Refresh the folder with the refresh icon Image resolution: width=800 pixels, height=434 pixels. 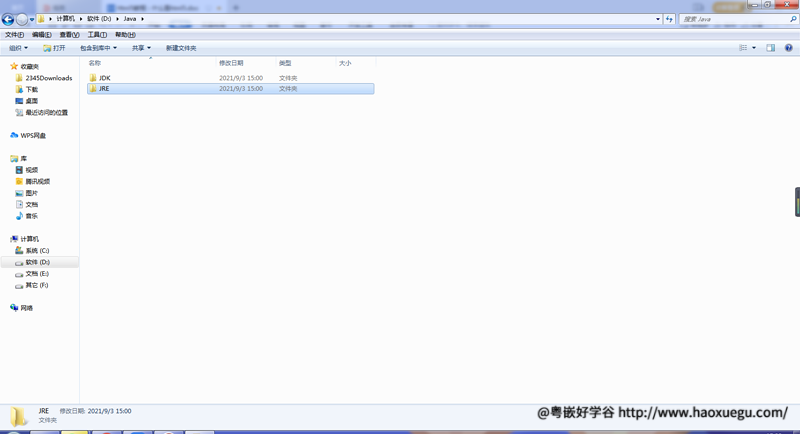coord(669,19)
